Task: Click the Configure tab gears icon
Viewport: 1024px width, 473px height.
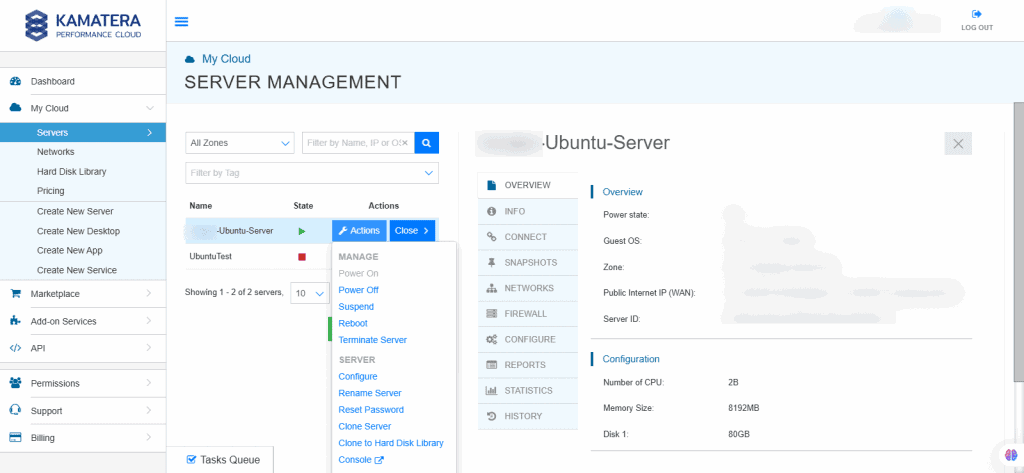Action: [492, 340]
